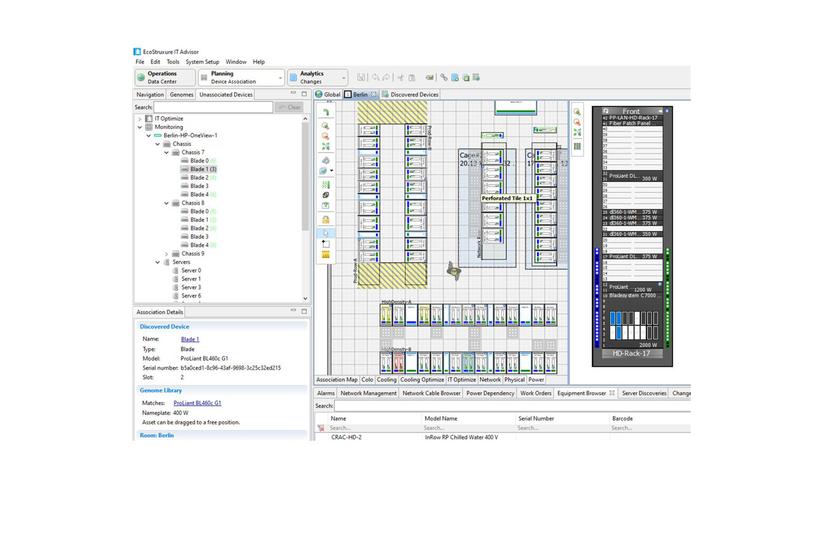Click the fan icon on the floor plan
The height and width of the screenshot is (550, 825).
(454, 271)
